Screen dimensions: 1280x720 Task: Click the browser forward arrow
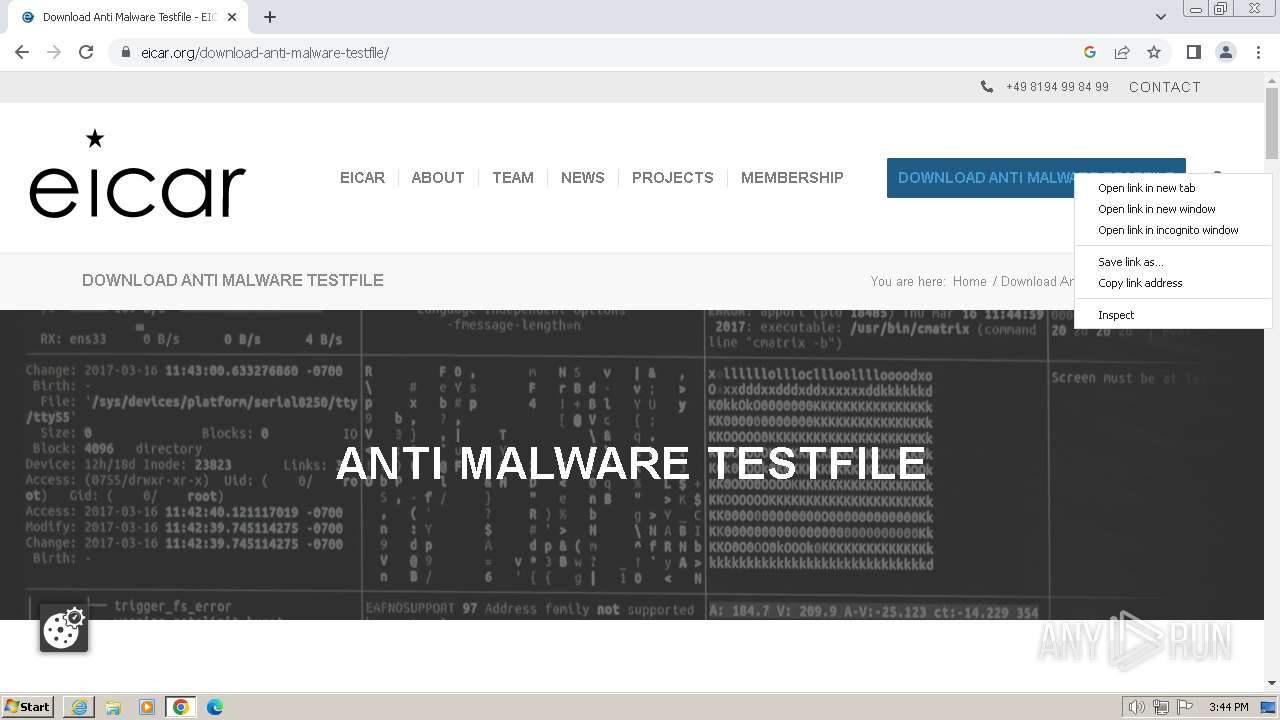pyautogui.click(x=54, y=52)
